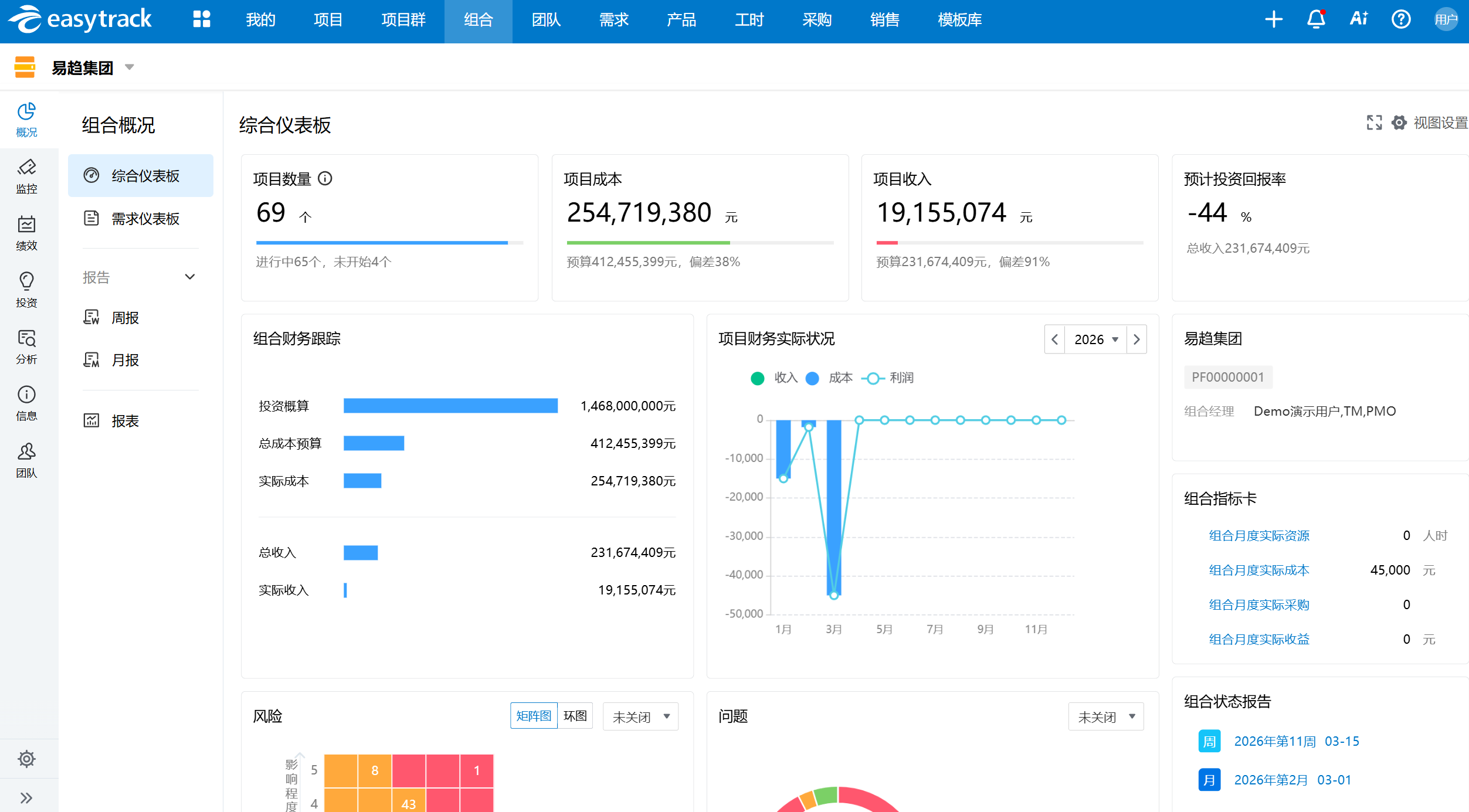Click the notification bell icon
Image resolution: width=1469 pixels, height=812 pixels.
click(x=1316, y=19)
